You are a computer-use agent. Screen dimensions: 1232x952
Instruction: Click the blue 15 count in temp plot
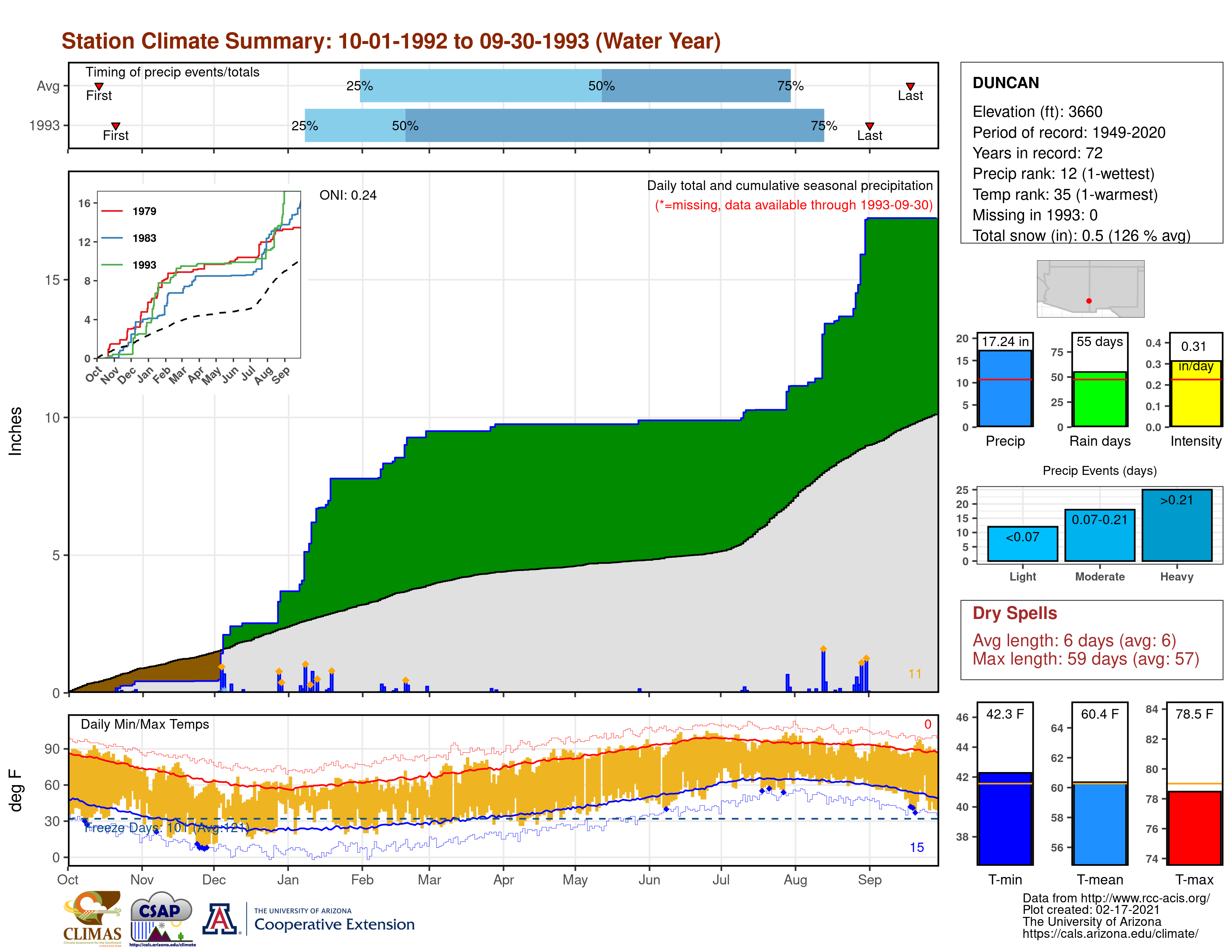(x=917, y=847)
